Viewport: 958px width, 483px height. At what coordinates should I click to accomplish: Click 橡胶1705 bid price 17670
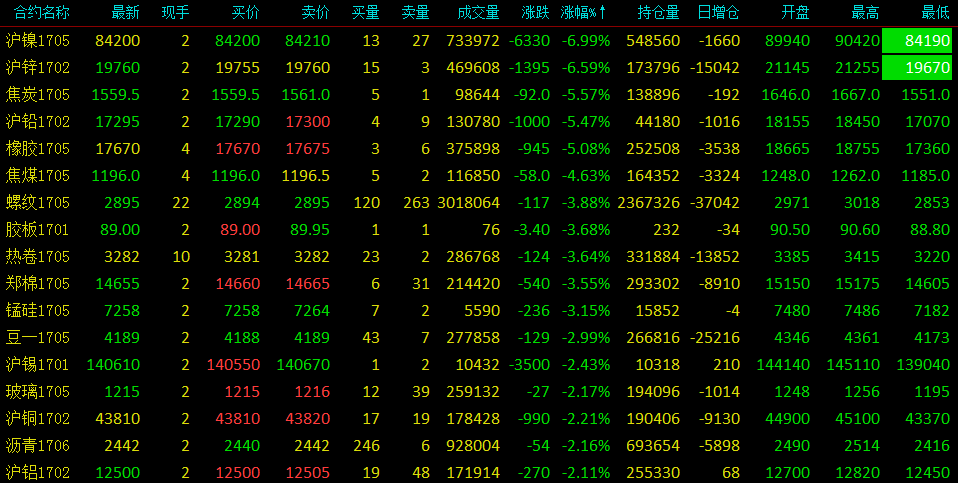238,148
